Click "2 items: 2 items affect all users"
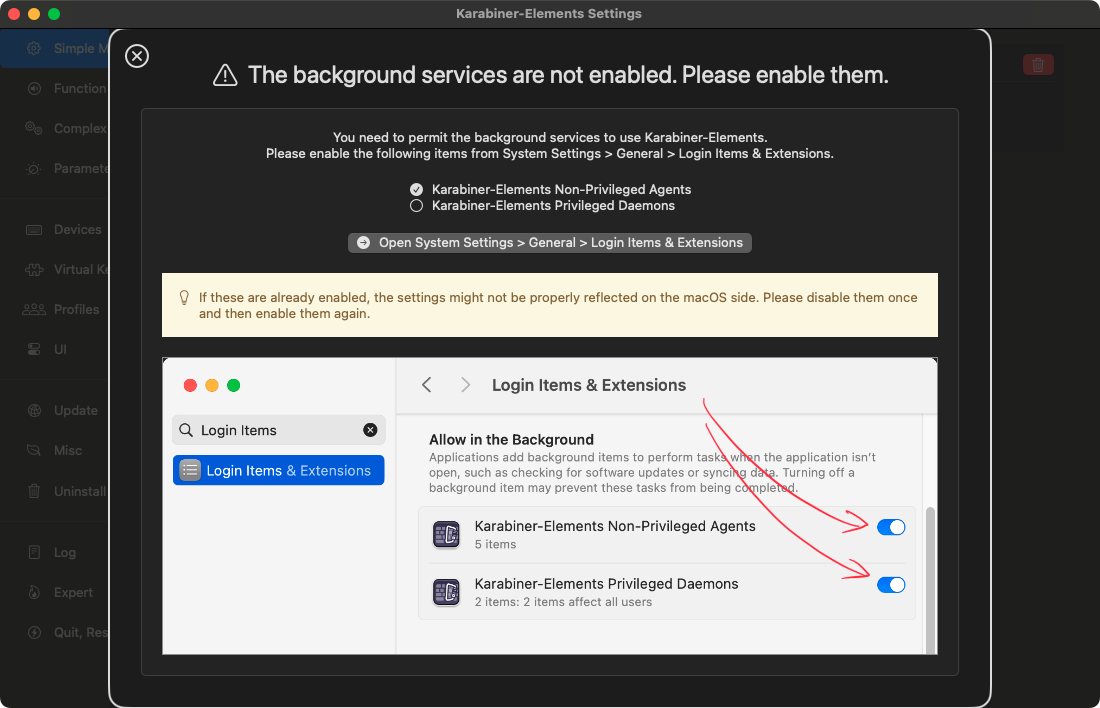 click(x=563, y=602)
